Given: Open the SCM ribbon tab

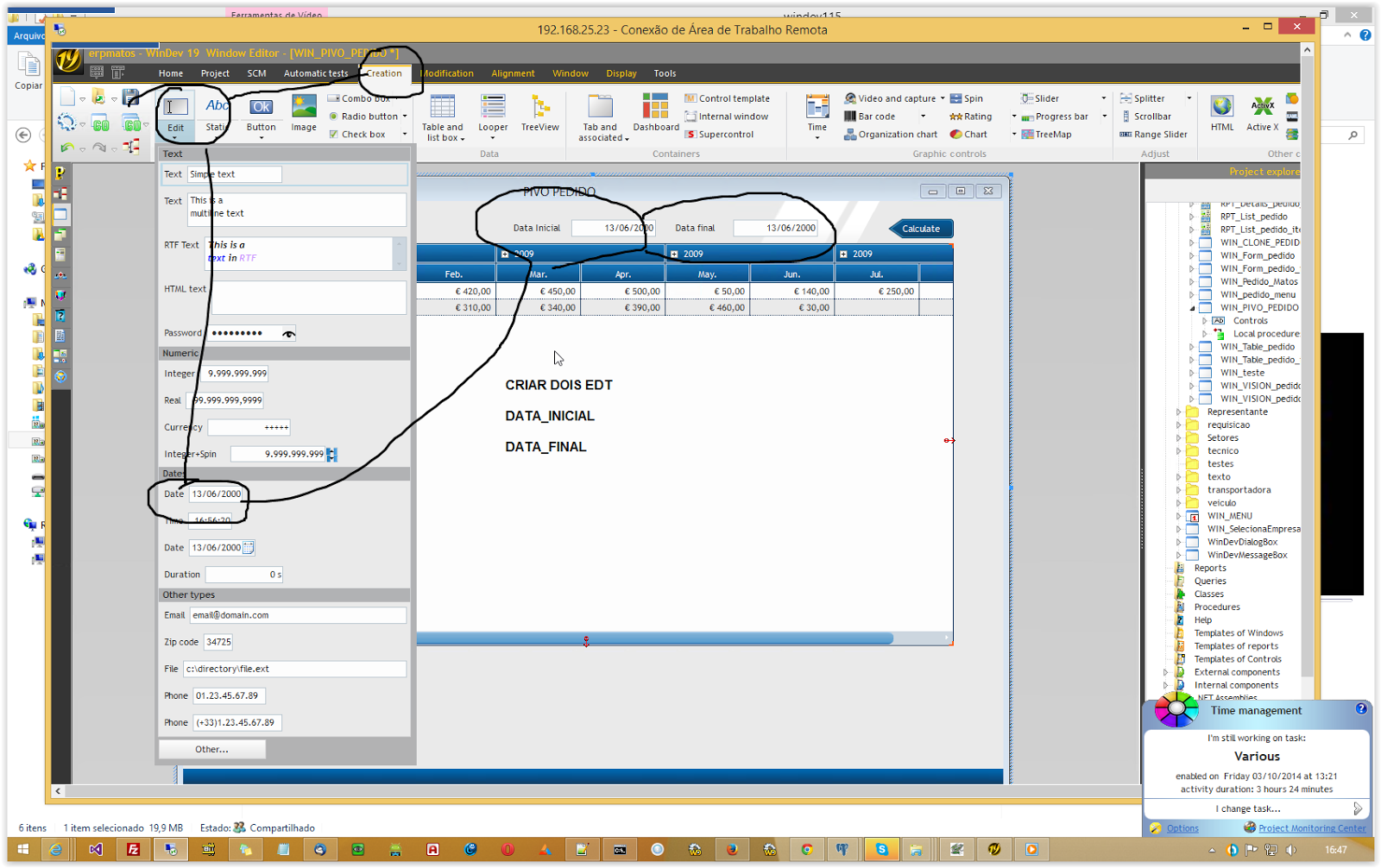Looking at the screenshot, I should coord(256,73).
